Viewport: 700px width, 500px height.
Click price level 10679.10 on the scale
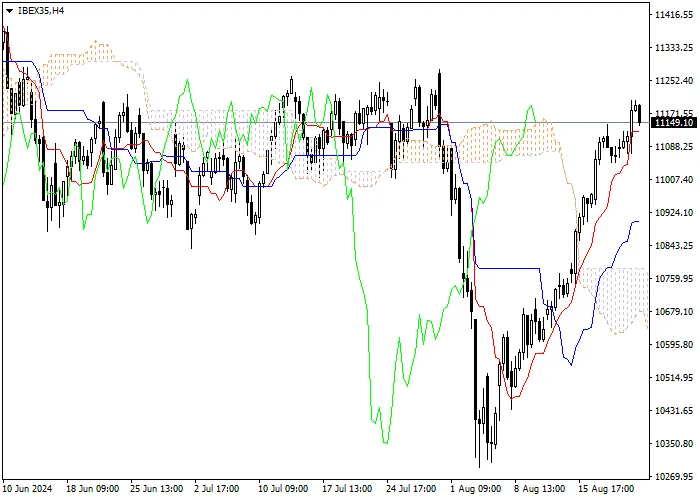(674, 312)
